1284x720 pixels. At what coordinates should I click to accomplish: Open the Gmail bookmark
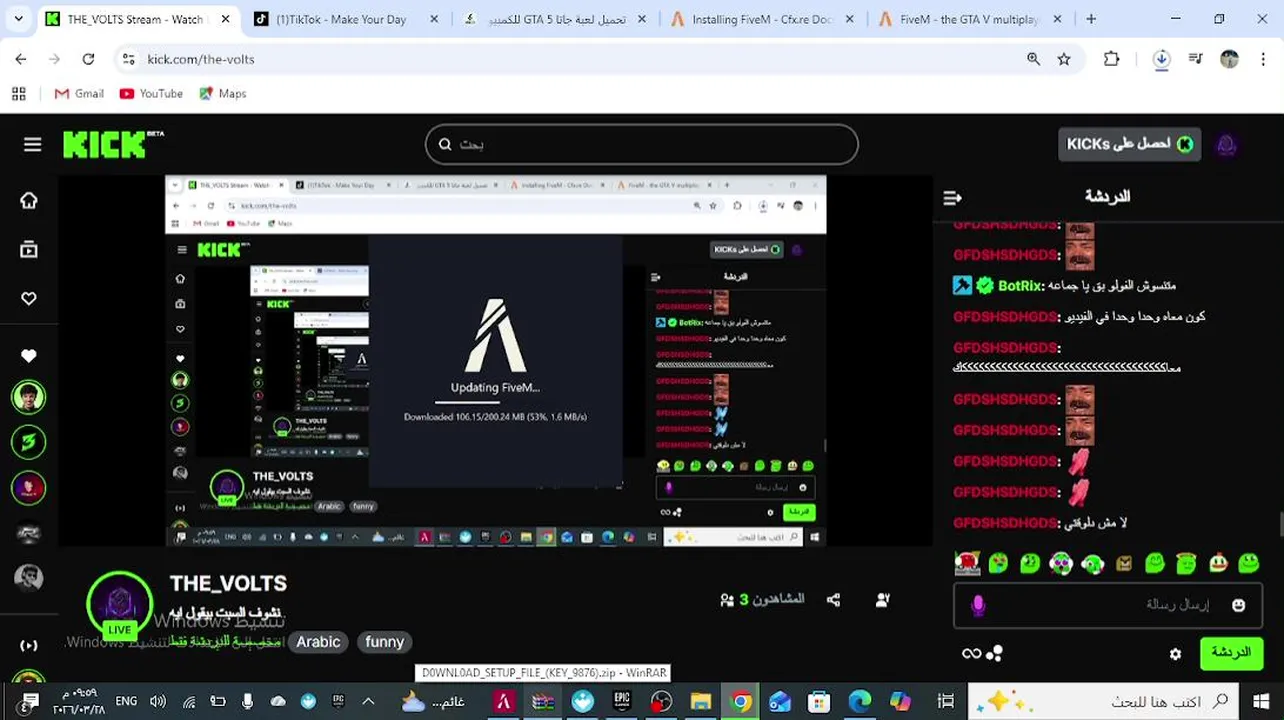79,93
